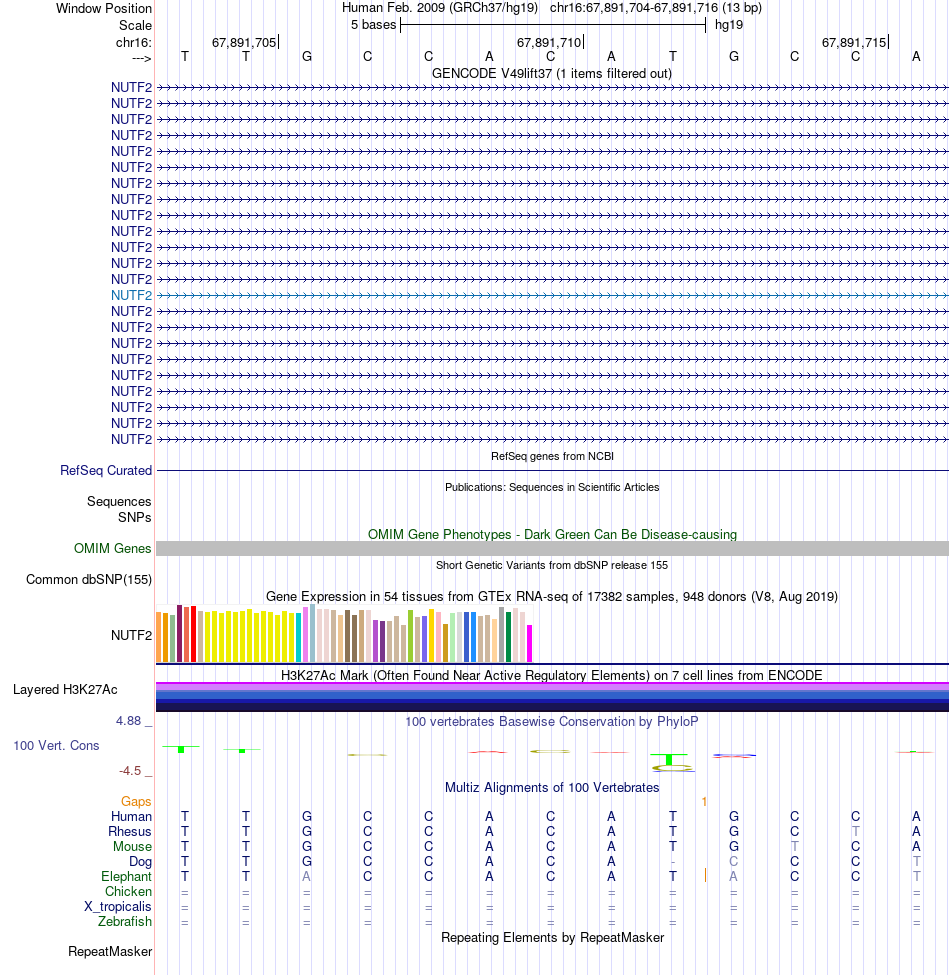This screenshot has width=950, height=975.
Task: Click the Elephant alignment row label
Action: coord(126,876)
